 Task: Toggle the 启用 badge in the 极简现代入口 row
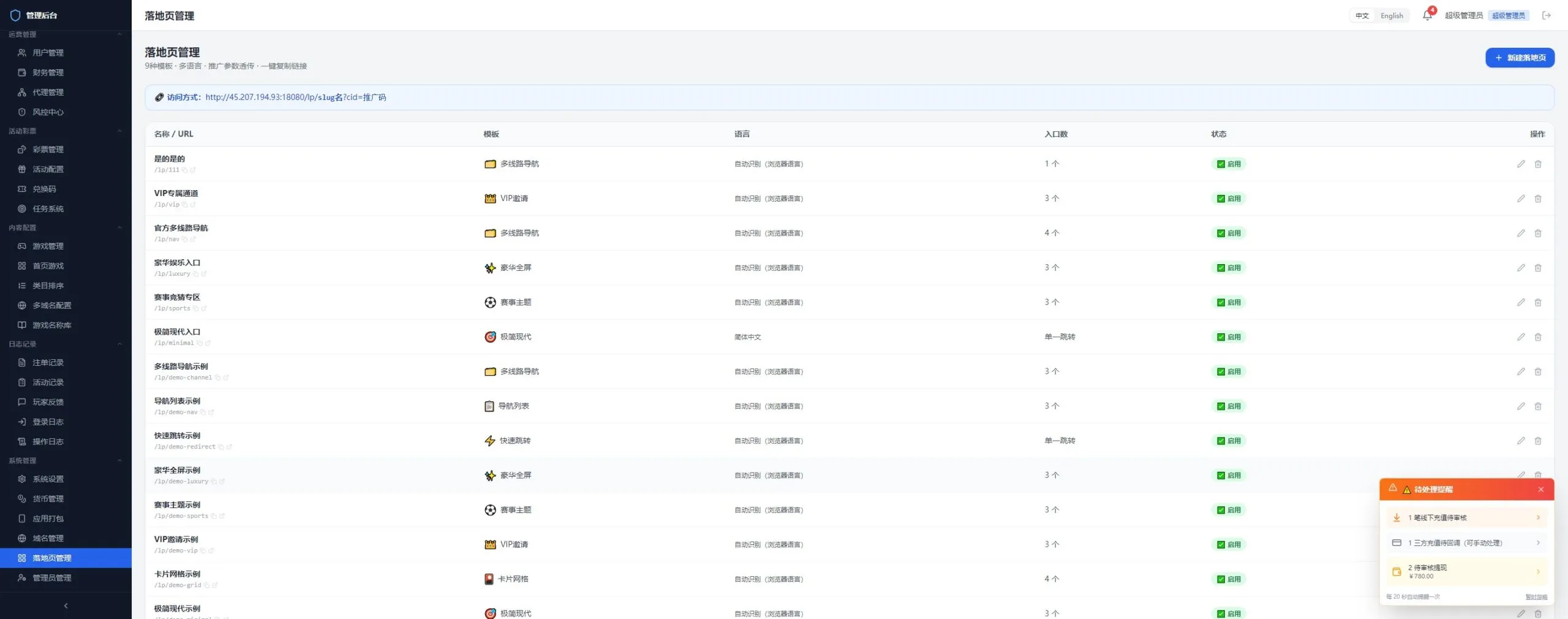pyautogui.click(x=1229, y=337)
